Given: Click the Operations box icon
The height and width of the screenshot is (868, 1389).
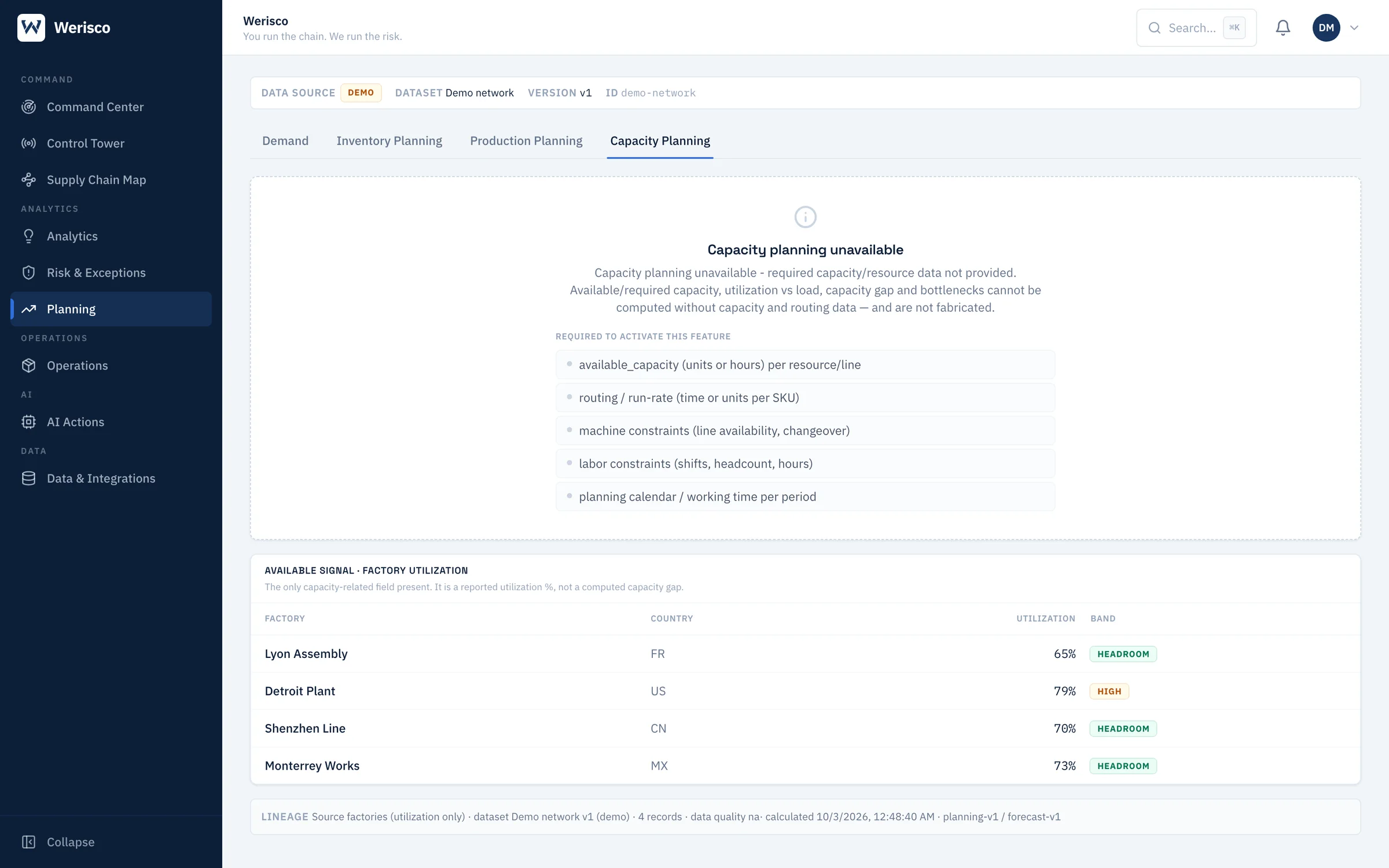Looking at the screenshot, I should click(x=28, y=366).
